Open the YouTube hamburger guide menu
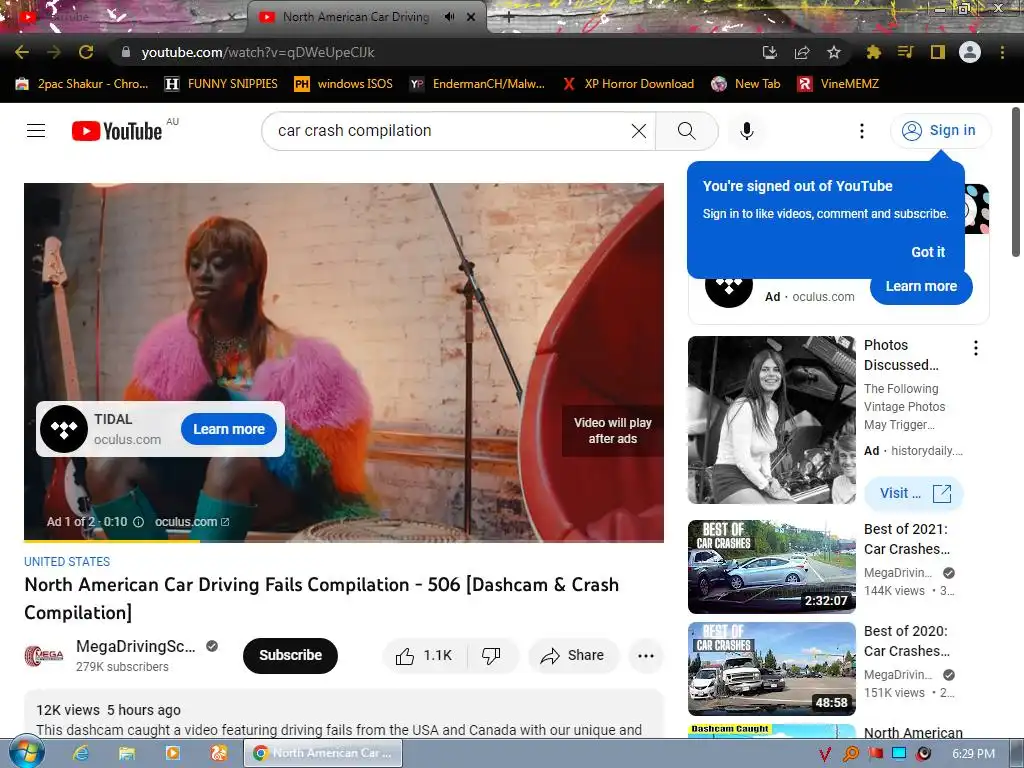The height and width of the screenshot is (768, 1024). click(x=36, y=131)
